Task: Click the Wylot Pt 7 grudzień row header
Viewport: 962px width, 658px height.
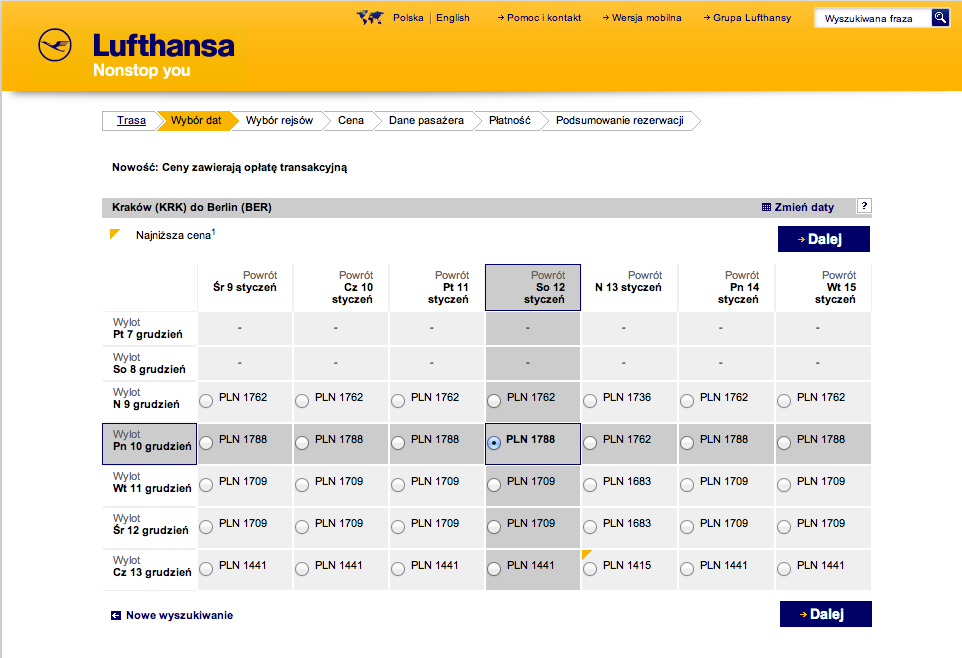Action: (x=150, y=328)
